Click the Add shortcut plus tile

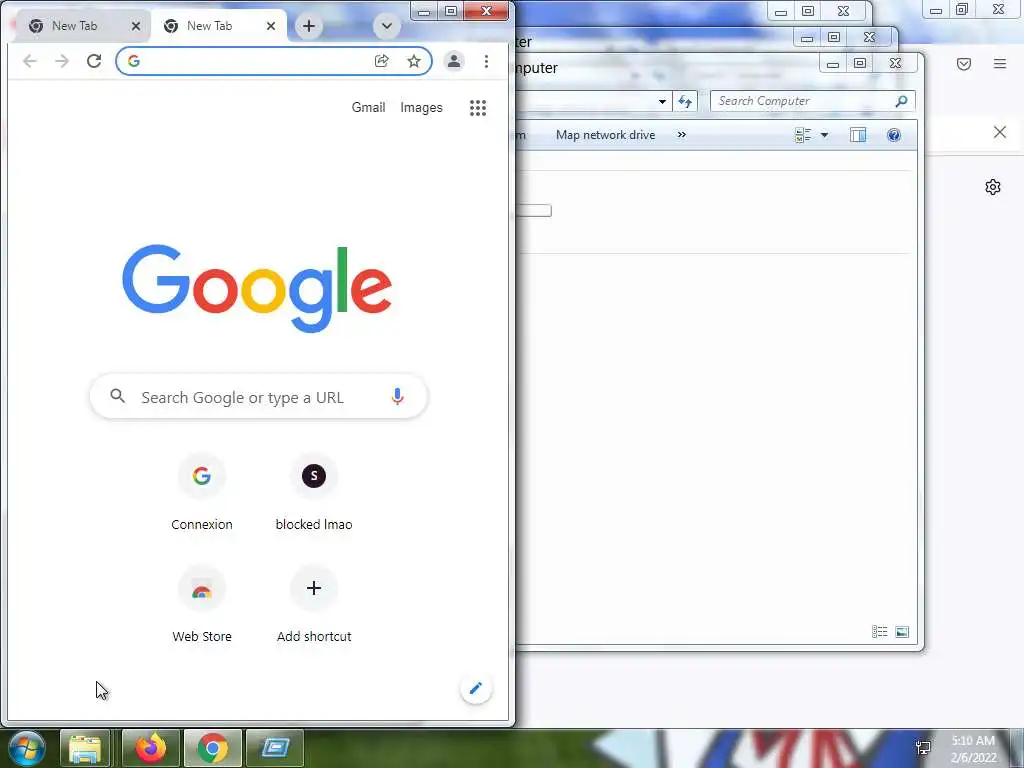pos(314,605)
